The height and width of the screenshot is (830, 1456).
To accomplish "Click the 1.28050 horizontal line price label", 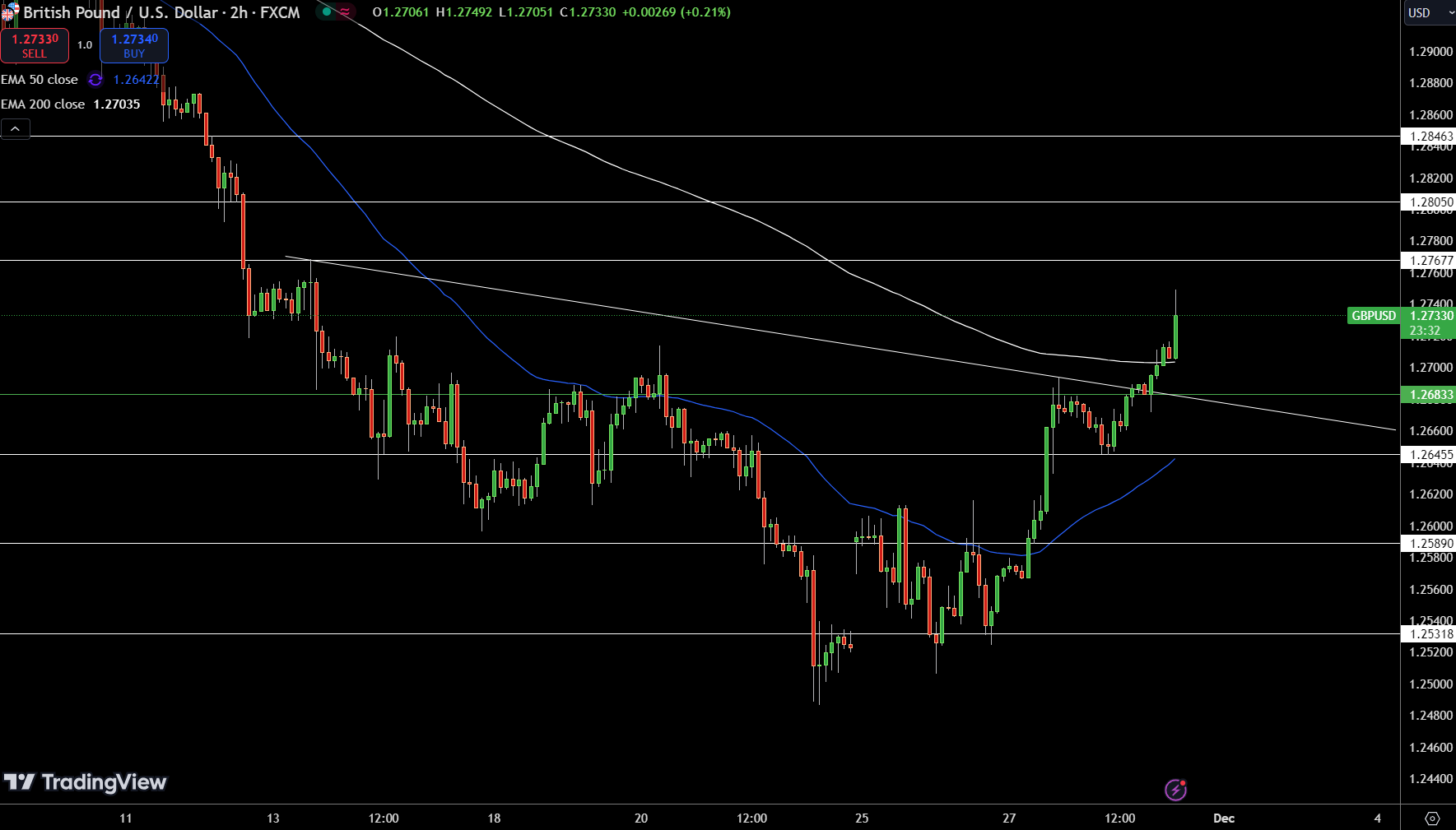I will 1428,202.
